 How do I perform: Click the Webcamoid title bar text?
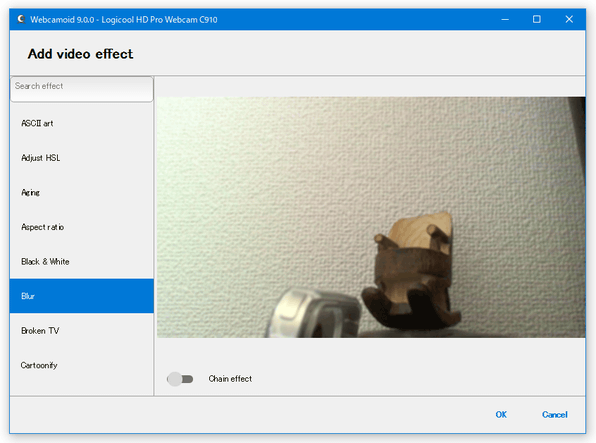[124, 19]
